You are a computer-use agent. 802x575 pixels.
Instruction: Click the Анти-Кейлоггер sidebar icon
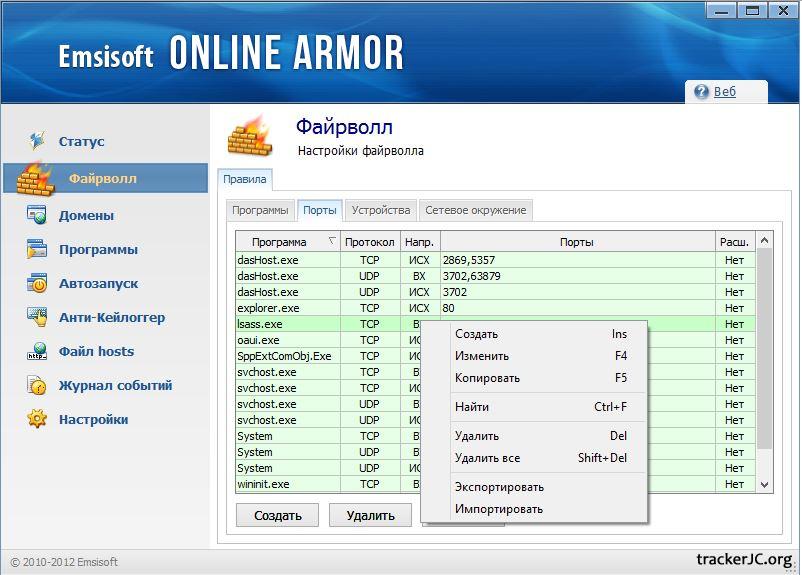pyautogui.click(x=37, y=317)
